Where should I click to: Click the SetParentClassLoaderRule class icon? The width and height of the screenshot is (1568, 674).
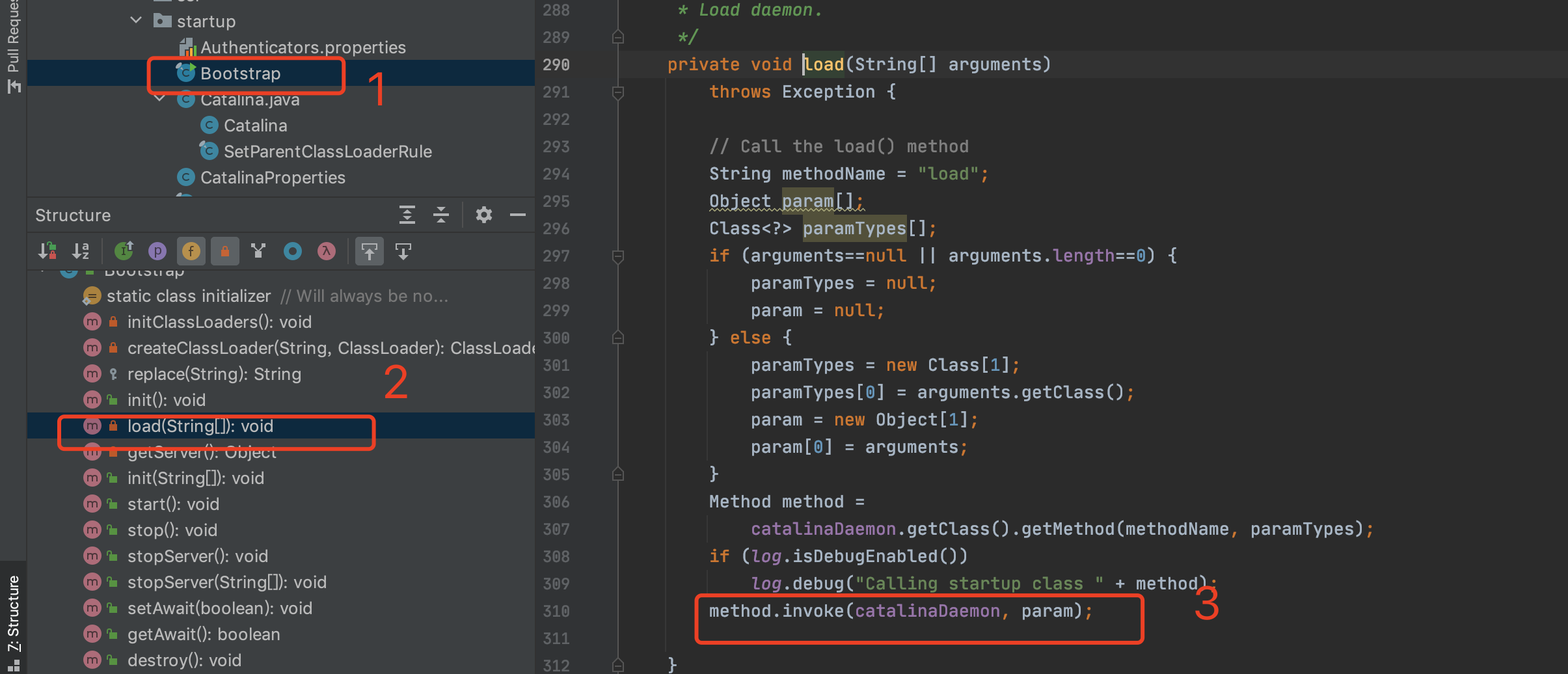click(x=209, y=151)
